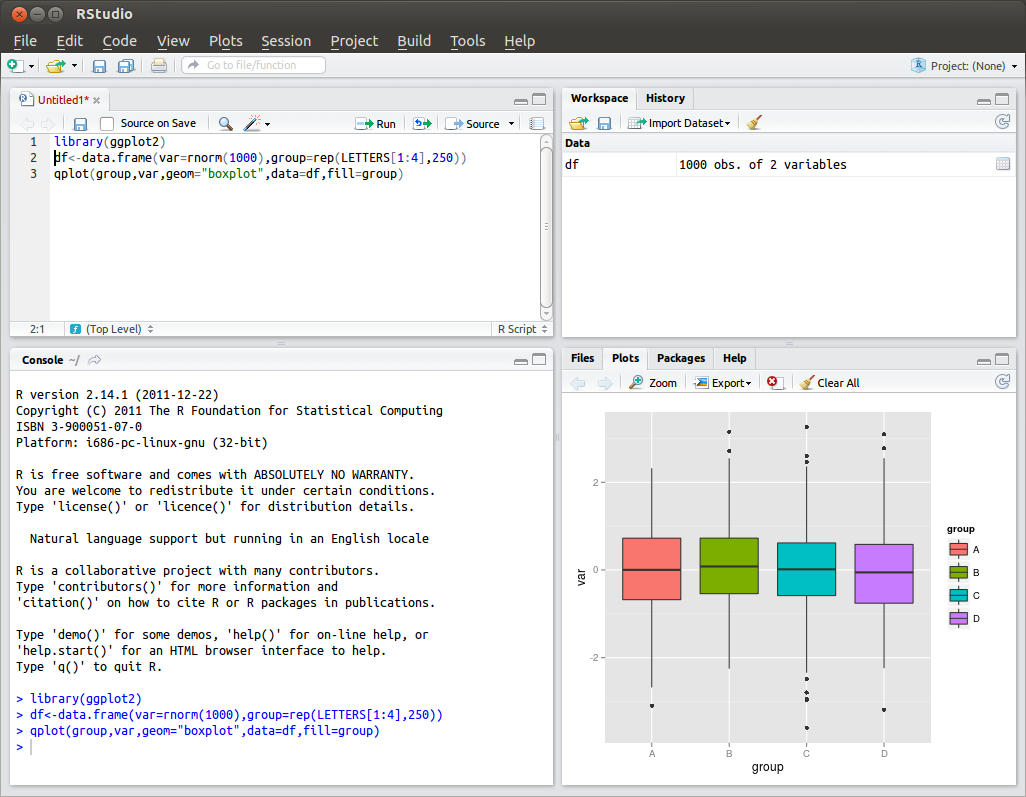Click the Print icon in the main toolbar
The height and width of the screenshot is (797, 1026).
[x=159, y=65]
